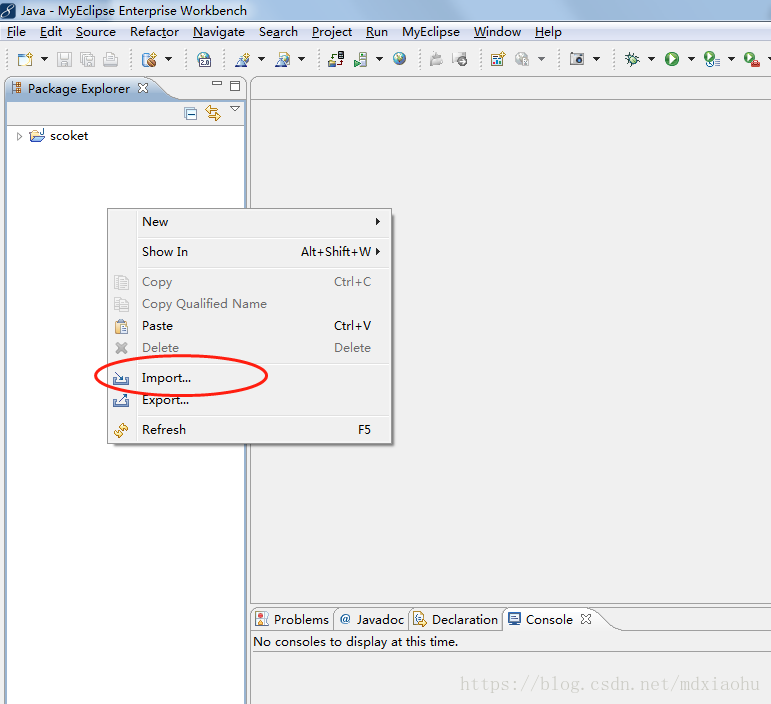The image size is (771, 704).
Task: Open the globe web browser icon
Action: [x=399, y=59]
